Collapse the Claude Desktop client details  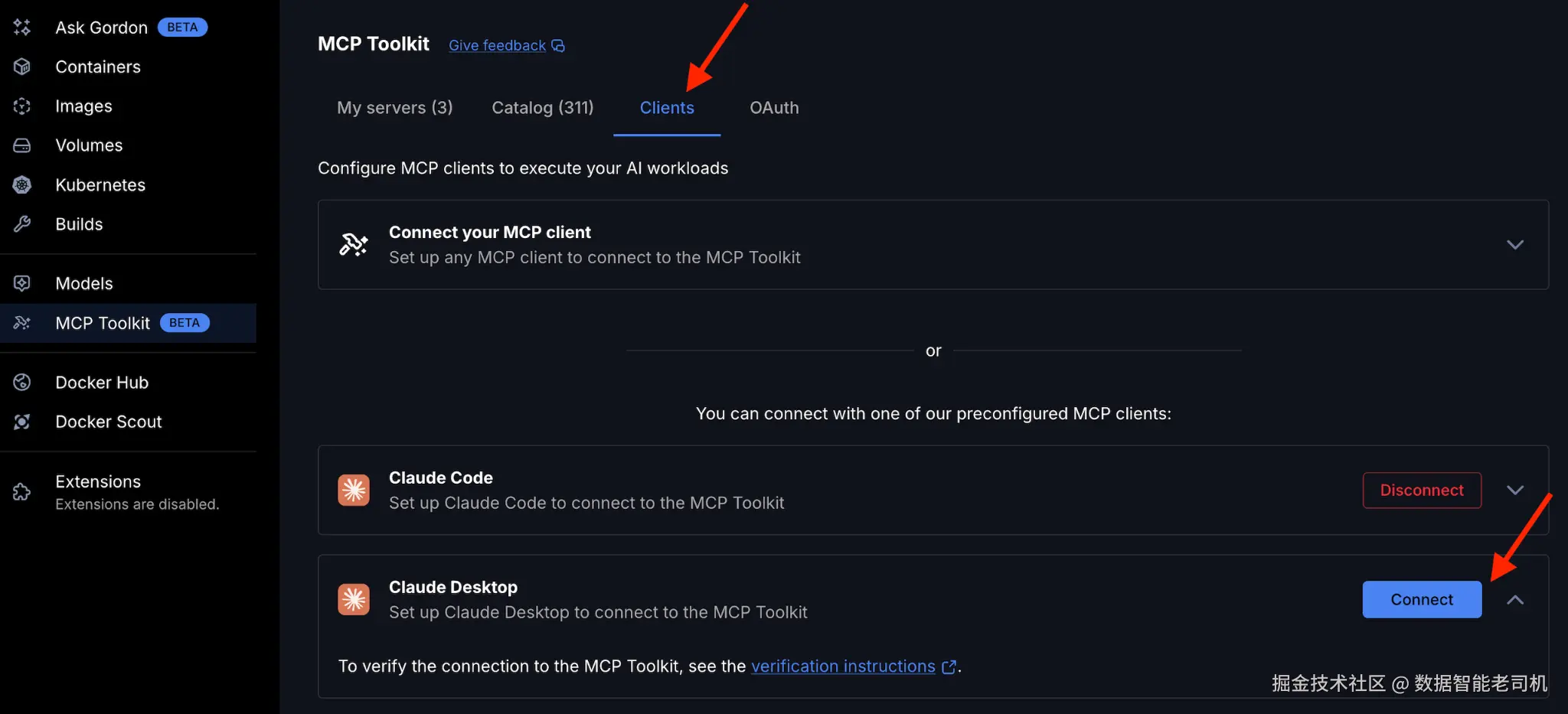(1515, 600)
